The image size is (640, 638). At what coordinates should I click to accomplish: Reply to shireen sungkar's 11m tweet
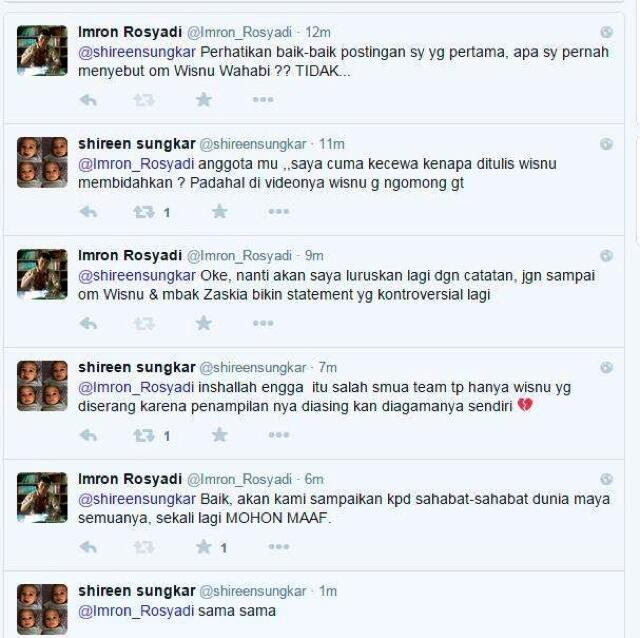point(88,211)
